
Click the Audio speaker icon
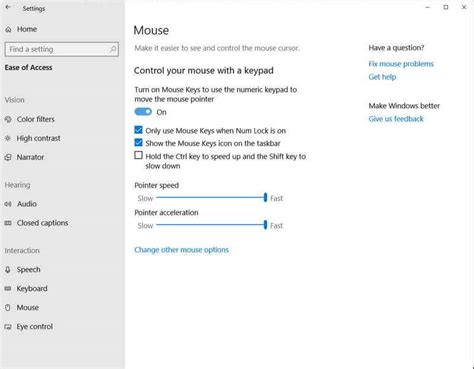tap(8, 204)
